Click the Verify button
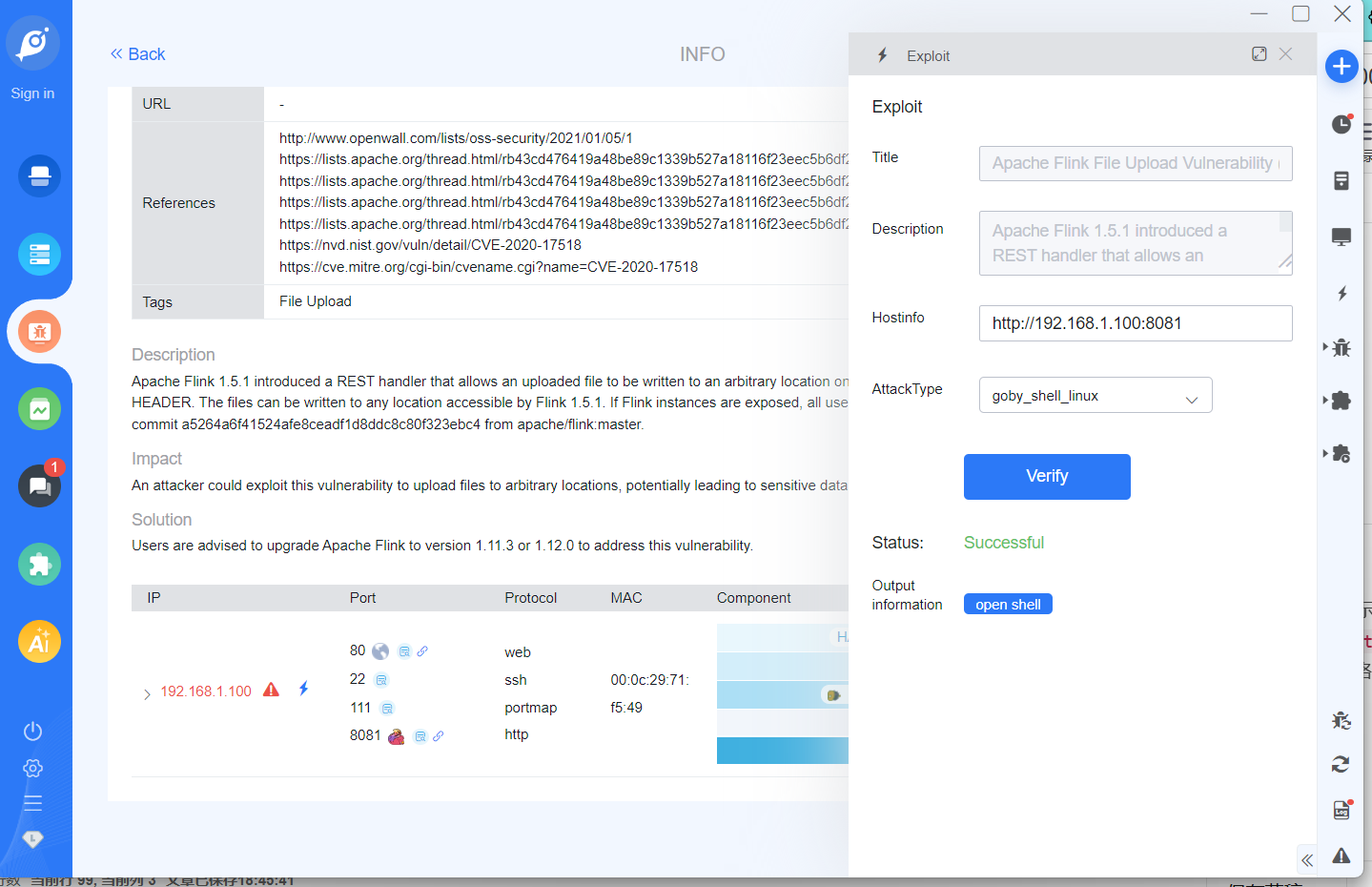 tap(1047, 477)
